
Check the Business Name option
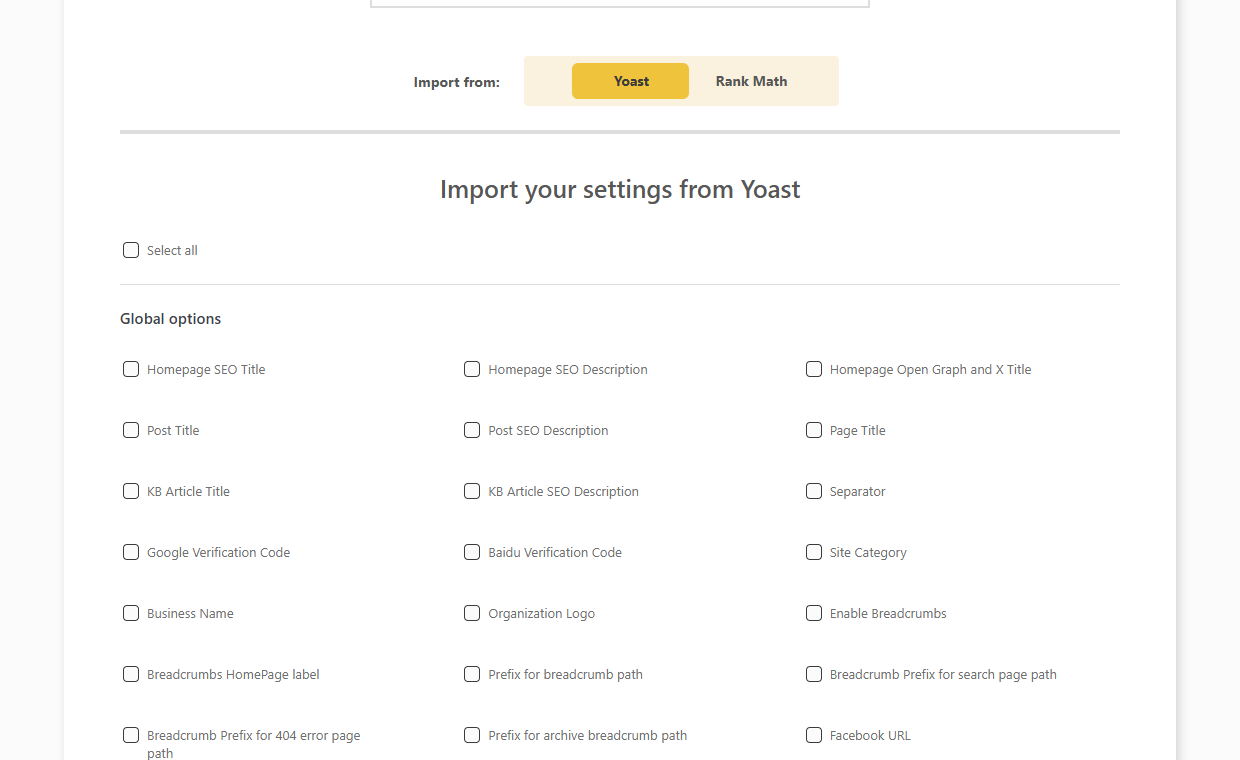pos(131,613)
